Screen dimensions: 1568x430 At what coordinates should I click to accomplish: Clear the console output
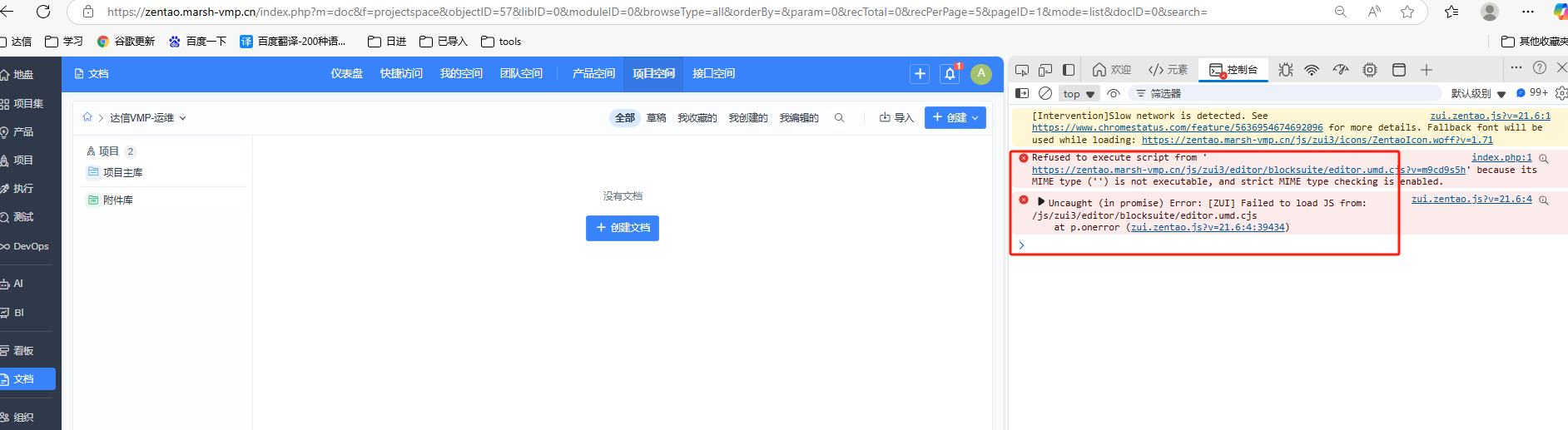(1045, 93)
